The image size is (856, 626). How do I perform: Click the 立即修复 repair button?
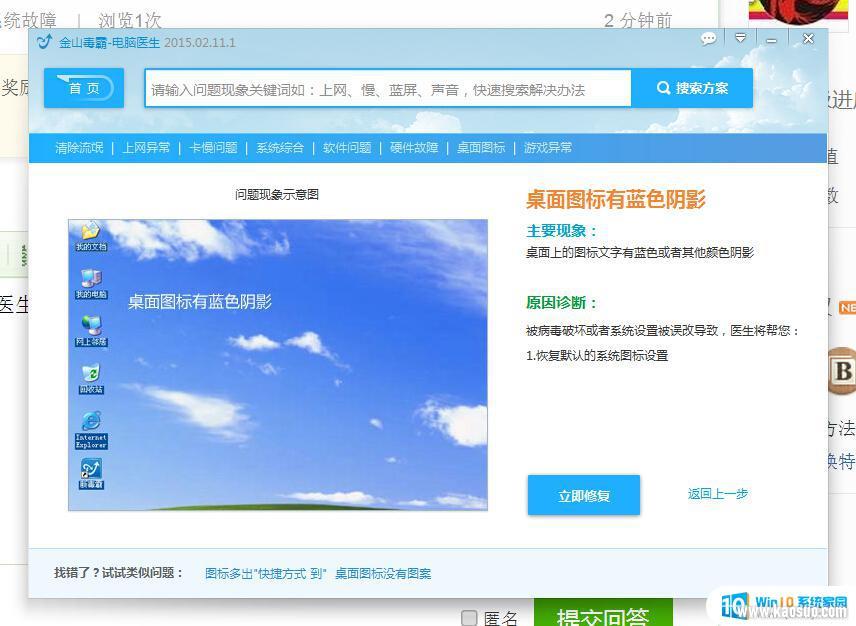tap(584, 495)
